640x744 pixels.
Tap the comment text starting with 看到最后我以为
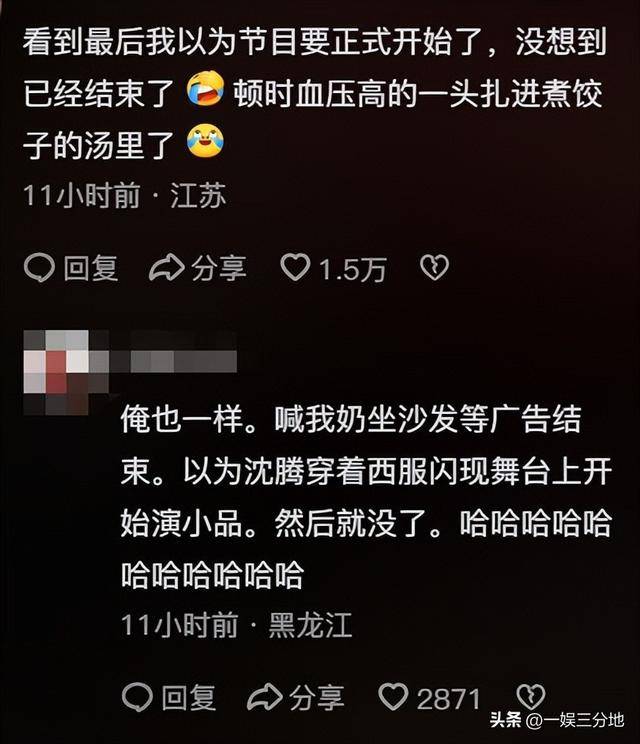pos(315,93)
